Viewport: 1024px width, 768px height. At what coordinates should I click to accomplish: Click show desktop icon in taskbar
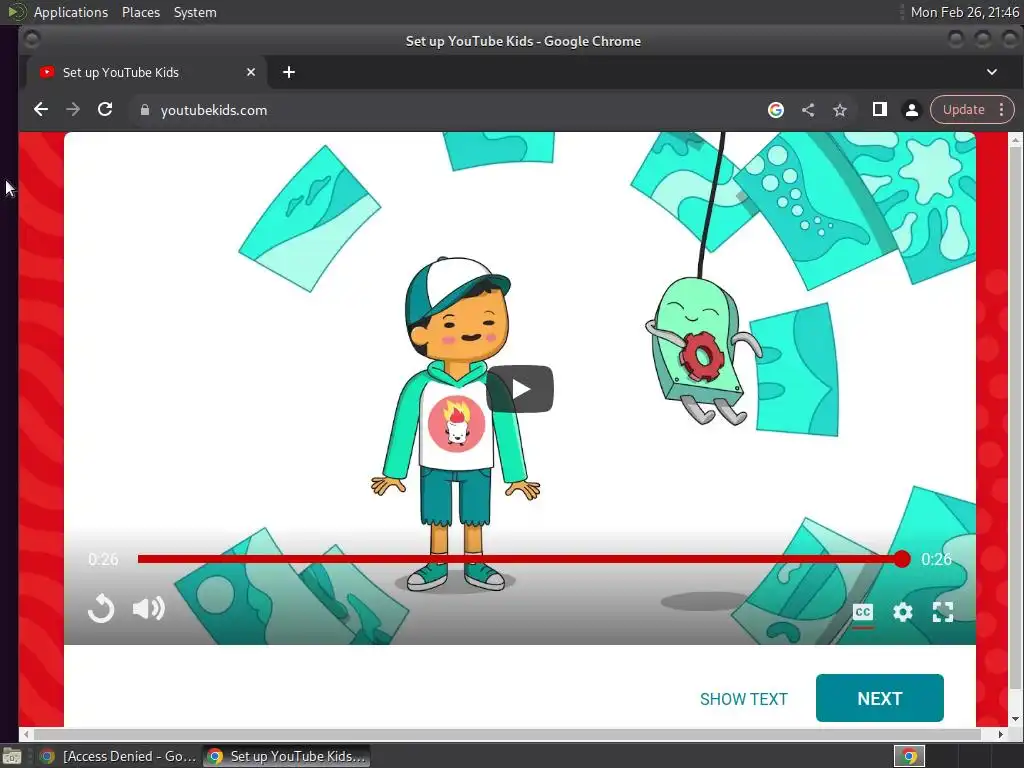[x=12, y=757]
